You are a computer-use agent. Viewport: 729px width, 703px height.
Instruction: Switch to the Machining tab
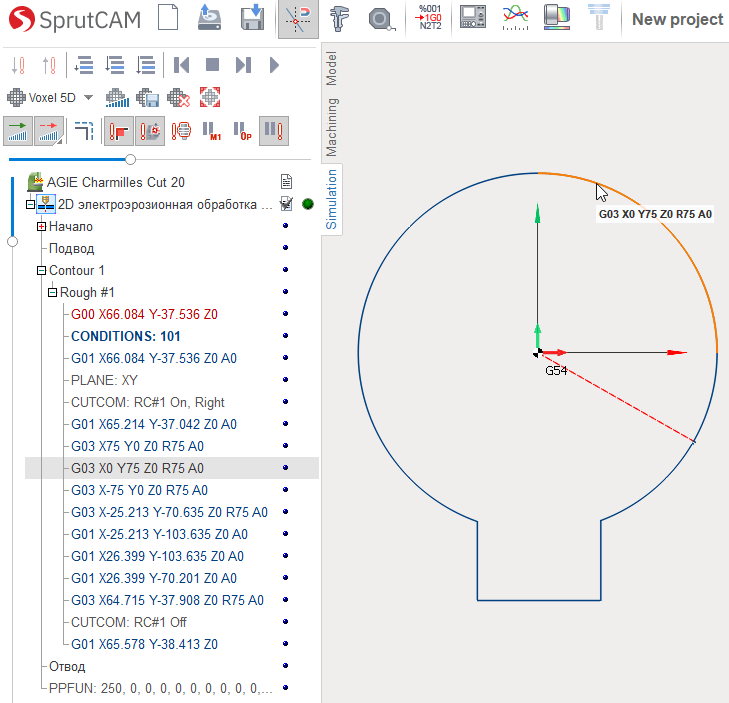point(331,127)
